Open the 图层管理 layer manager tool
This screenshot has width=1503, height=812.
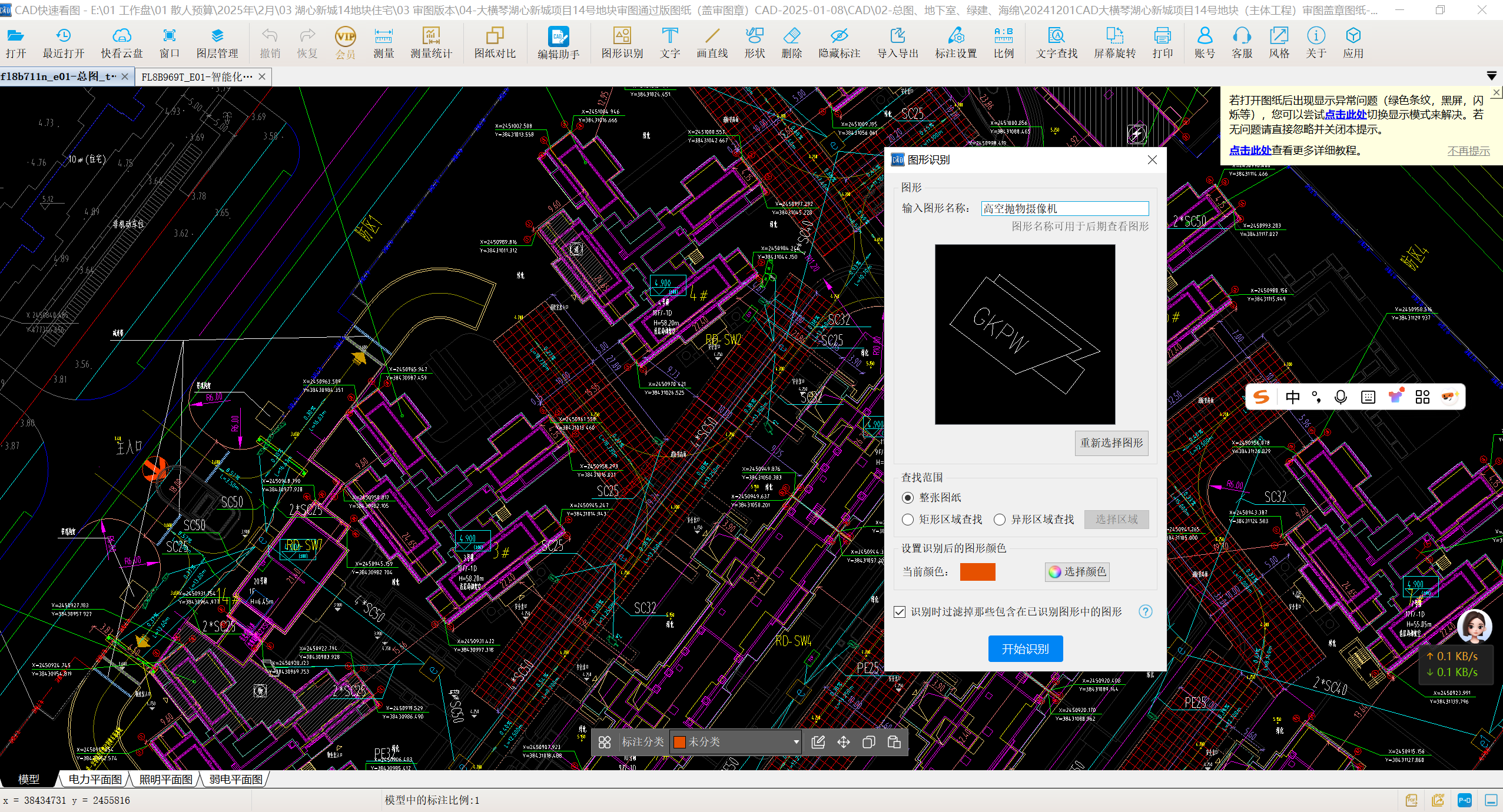click(217, 43)
